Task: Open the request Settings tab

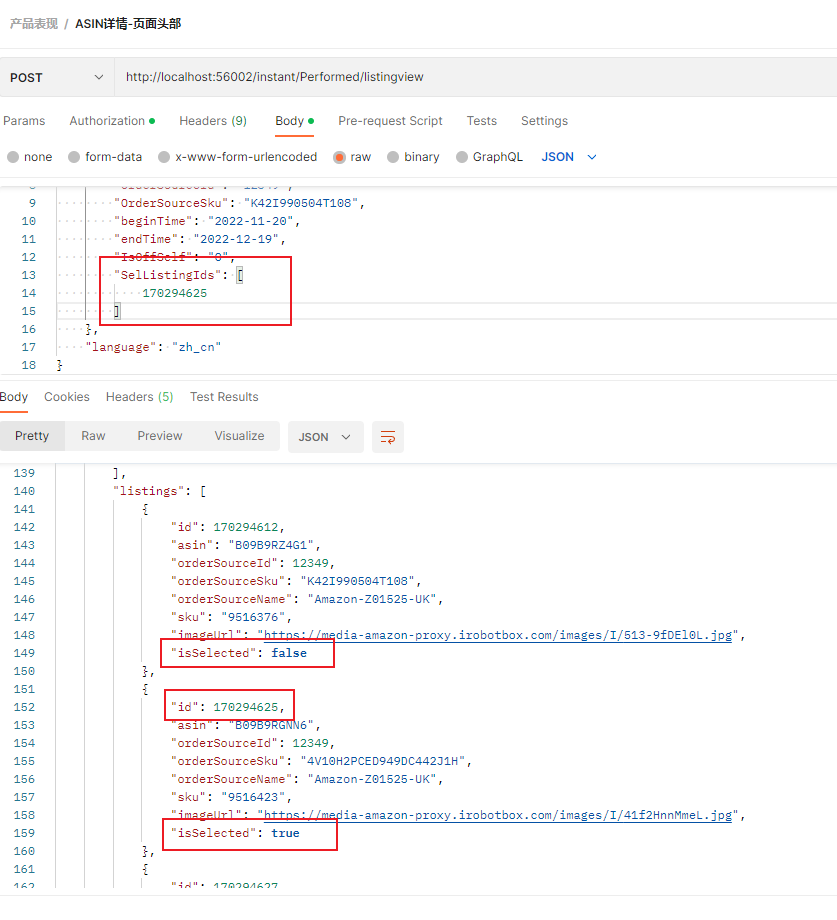Action: 544,121
